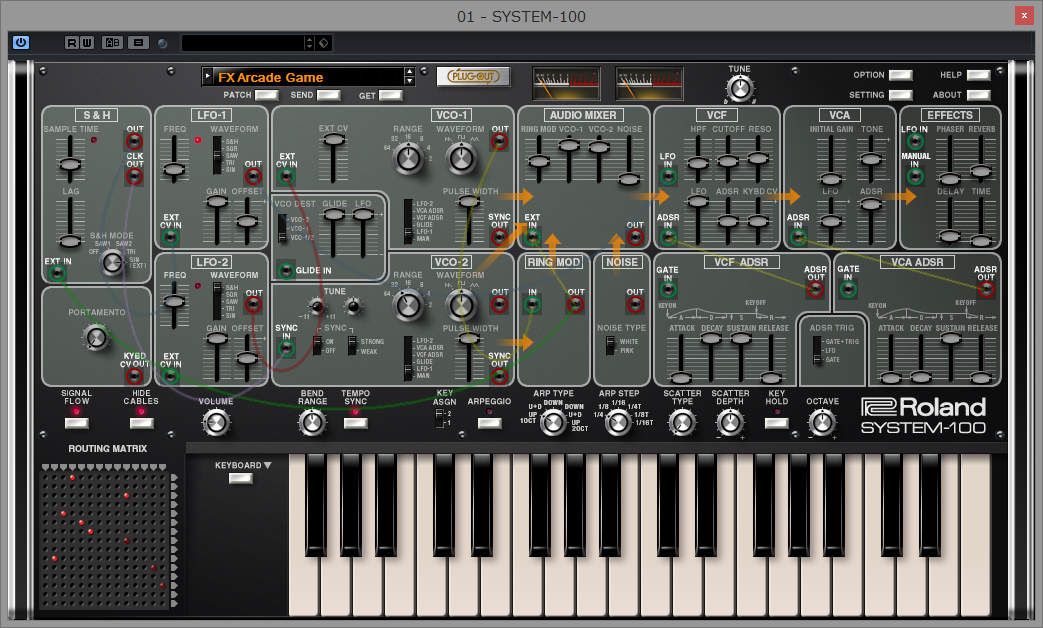Click the VCO-1 EXT CV IN jack

pos(287,176)
